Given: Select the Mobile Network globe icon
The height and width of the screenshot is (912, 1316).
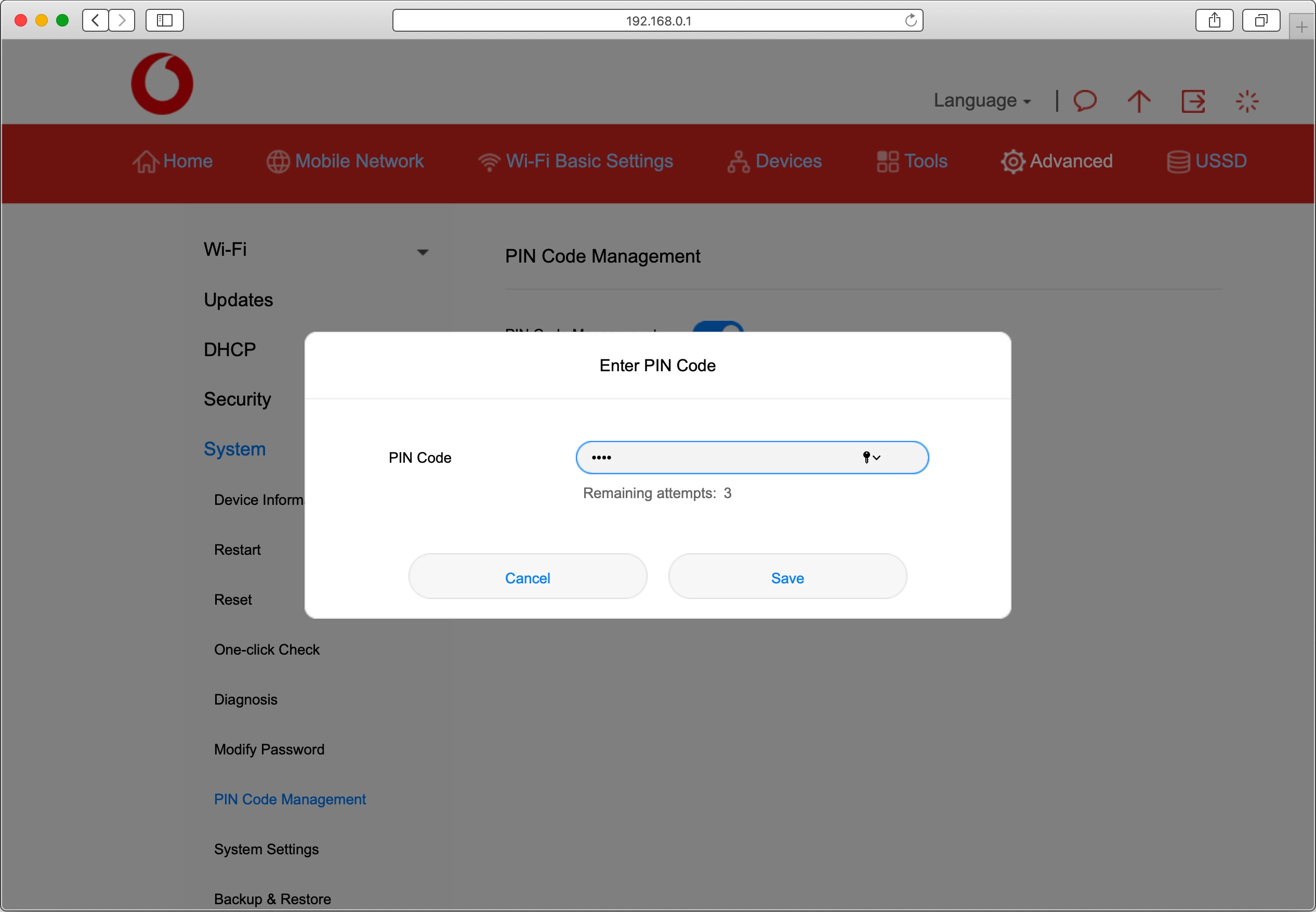Looking at the screenshot, I should [278, 161].
